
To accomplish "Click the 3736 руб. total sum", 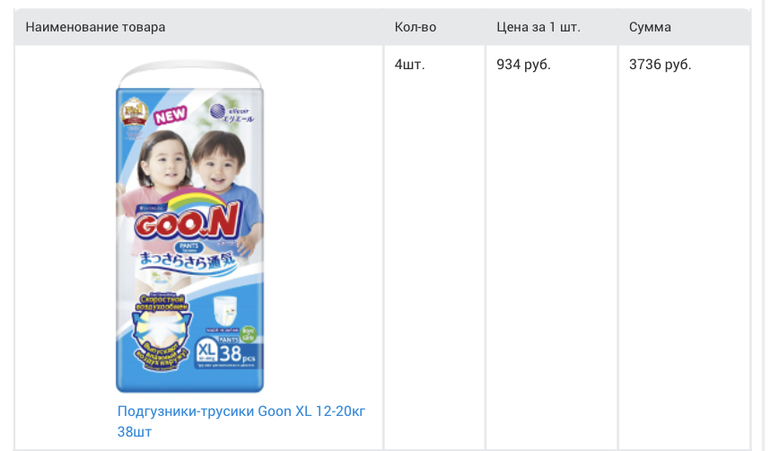I will coord(660,65).
